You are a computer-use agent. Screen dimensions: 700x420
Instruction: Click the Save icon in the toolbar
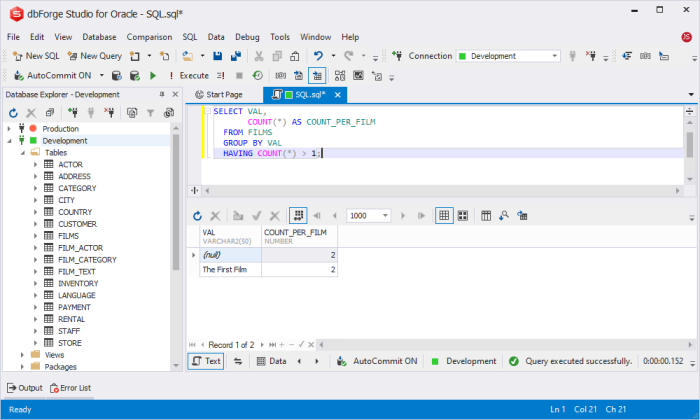pyautogui.click(x=218, y=56)
